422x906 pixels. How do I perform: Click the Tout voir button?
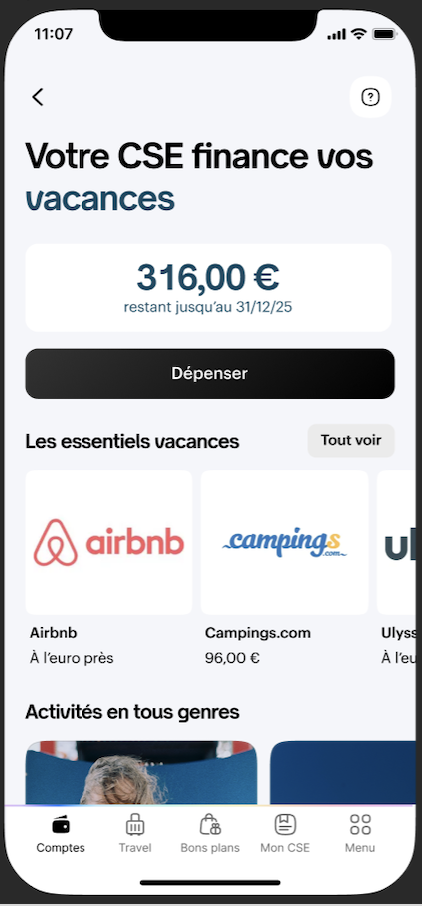[351, 440]
